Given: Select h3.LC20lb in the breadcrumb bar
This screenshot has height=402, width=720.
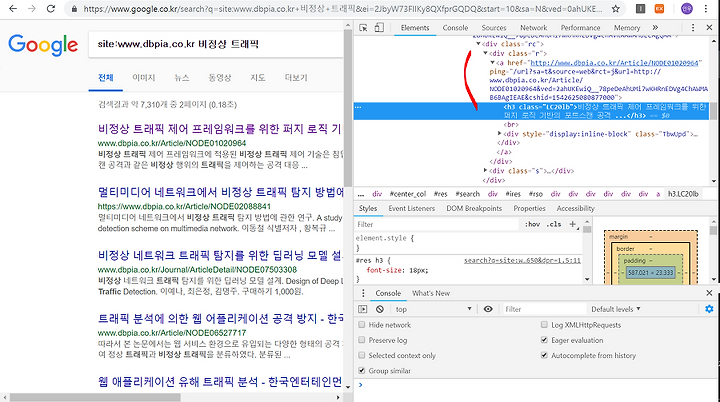Looking at the screenshot, I should click(683, 194).
